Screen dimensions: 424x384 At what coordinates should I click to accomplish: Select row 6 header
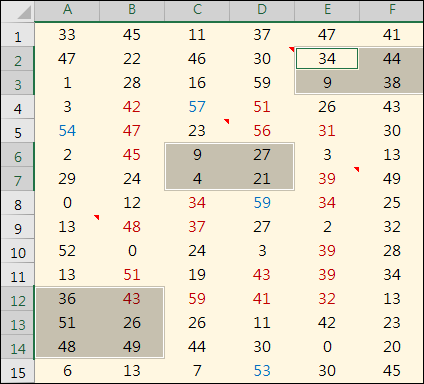(18, 155)
